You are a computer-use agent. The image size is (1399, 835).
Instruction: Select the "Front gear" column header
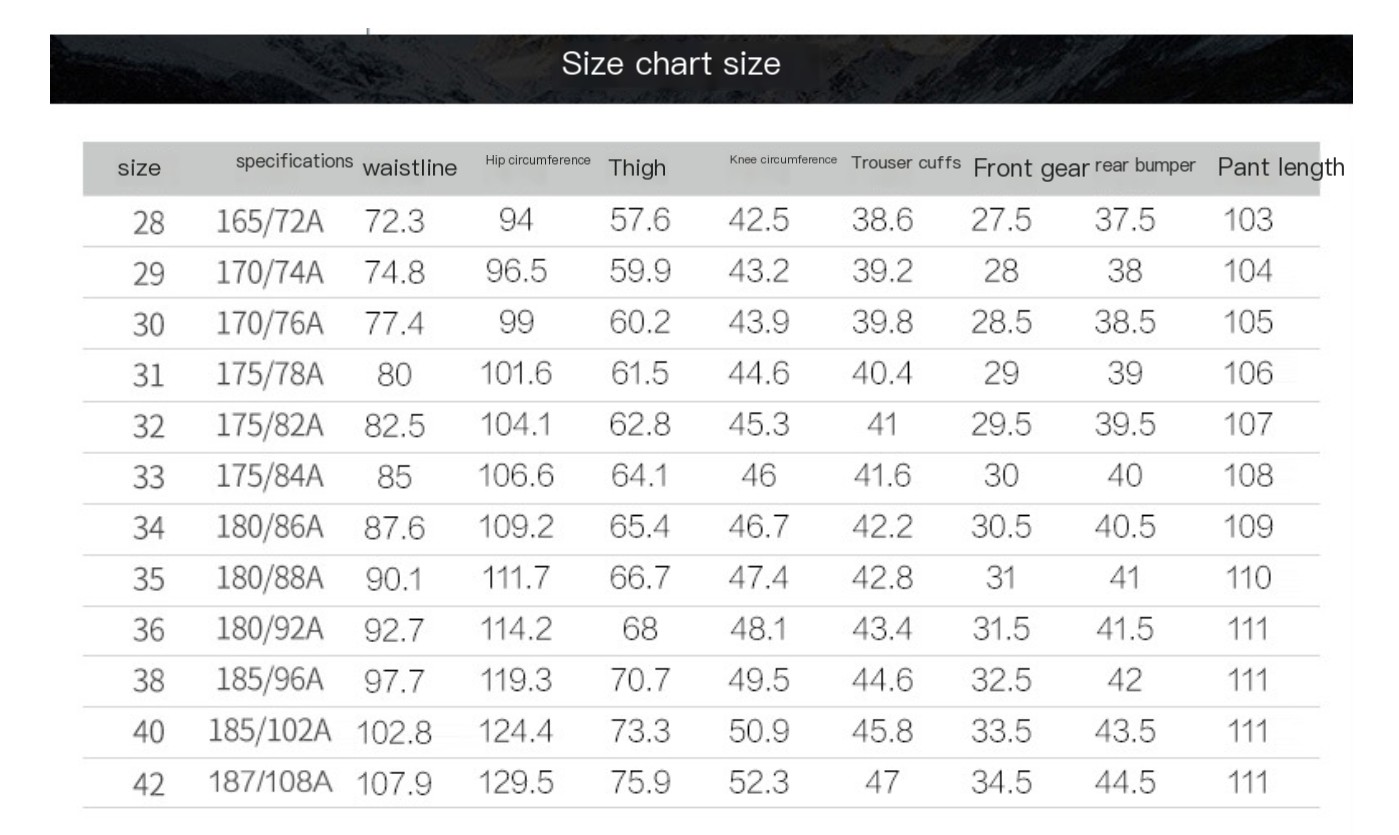point(1029,168)
